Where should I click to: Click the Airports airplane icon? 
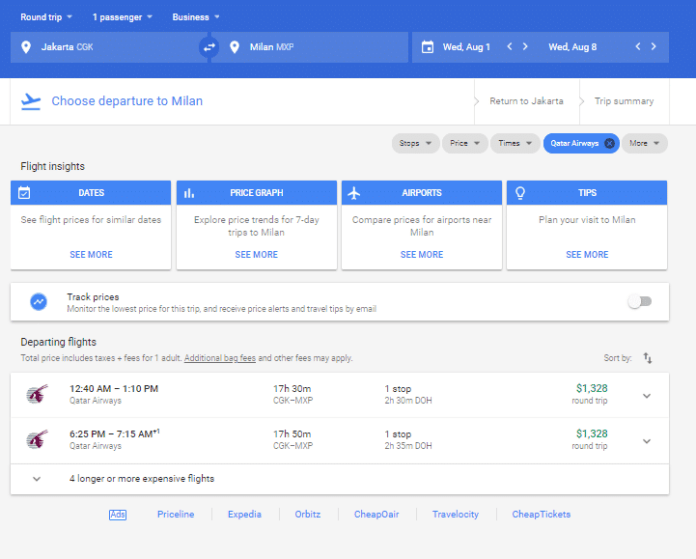pos(354,193)
